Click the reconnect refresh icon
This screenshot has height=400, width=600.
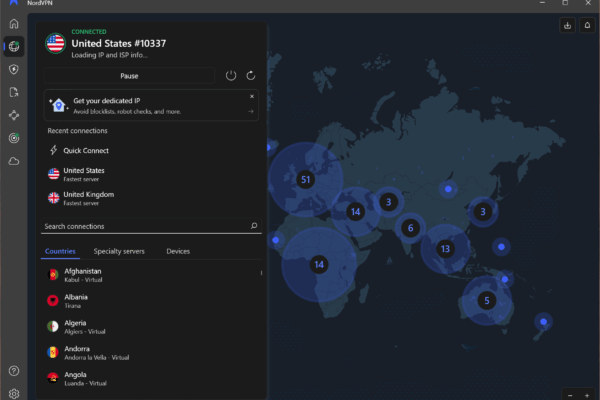click(x=250, y=75)
